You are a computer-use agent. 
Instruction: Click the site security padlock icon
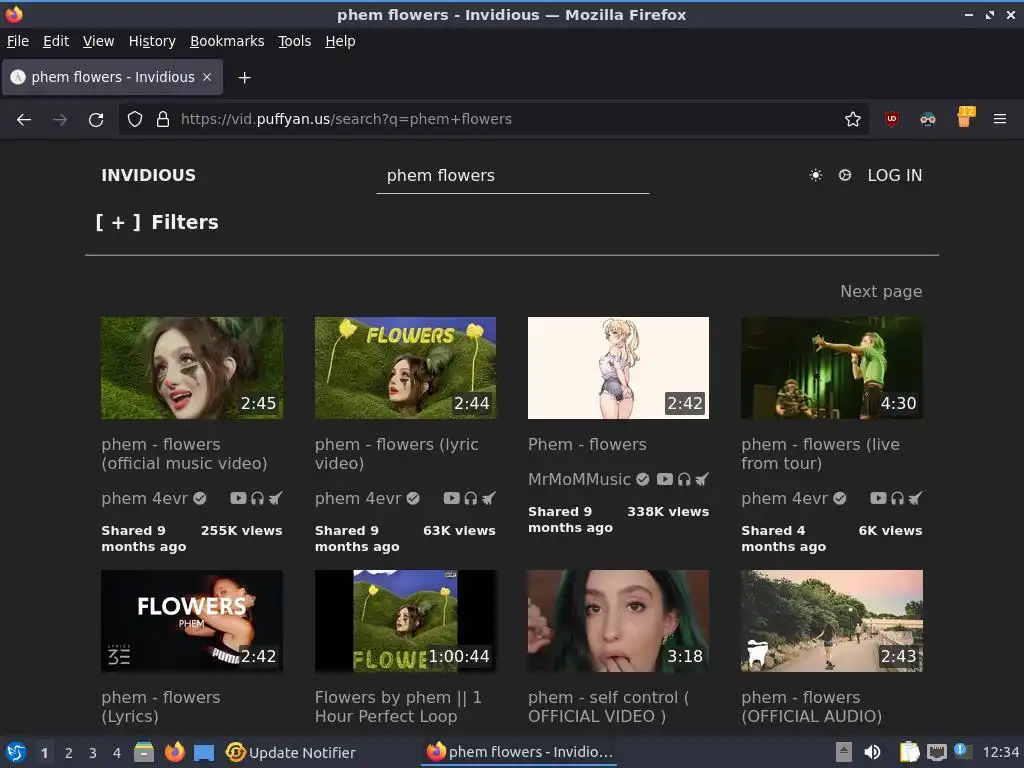coord(163,119)
